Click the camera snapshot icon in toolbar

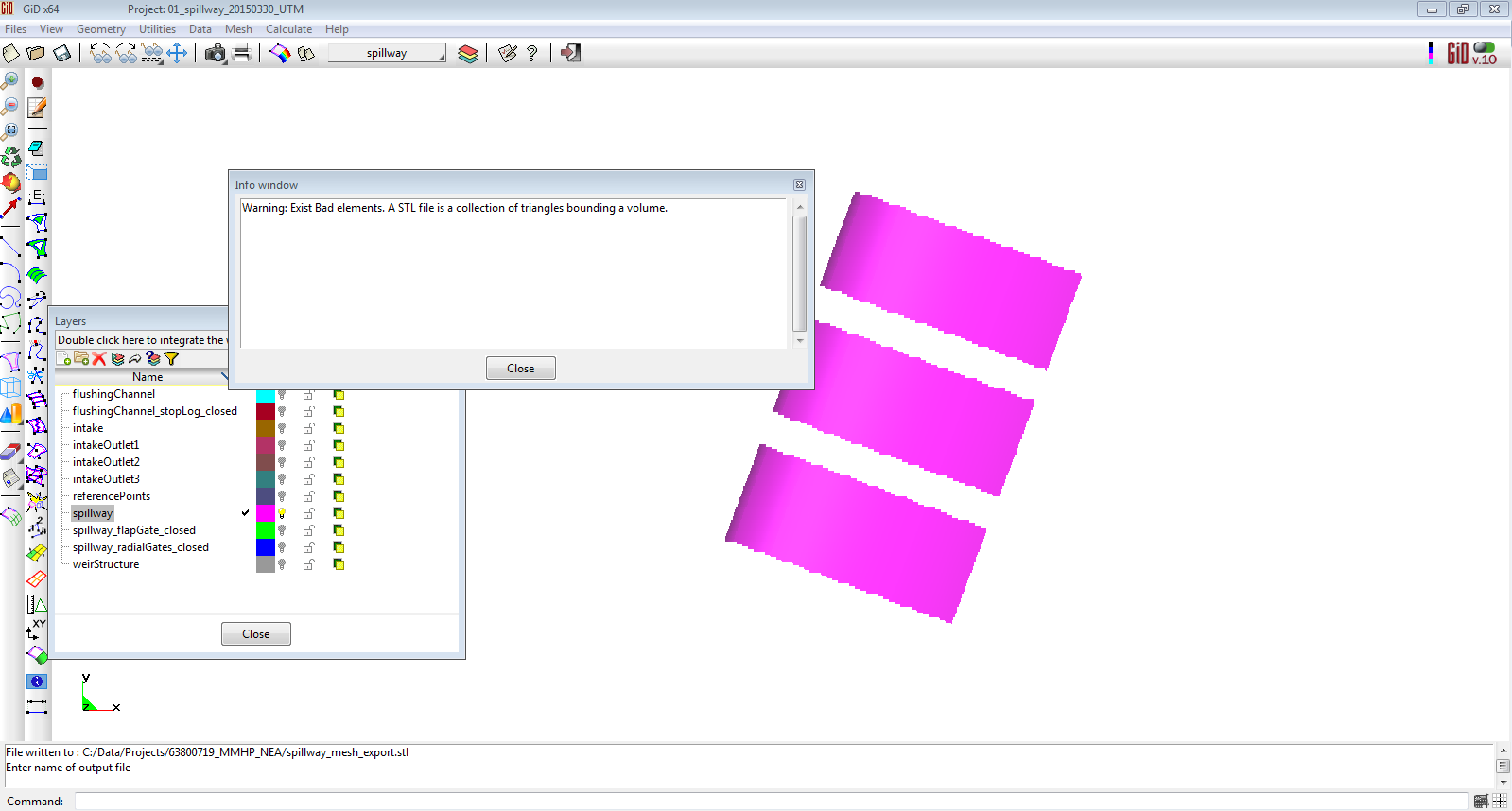tap(216, 53)
